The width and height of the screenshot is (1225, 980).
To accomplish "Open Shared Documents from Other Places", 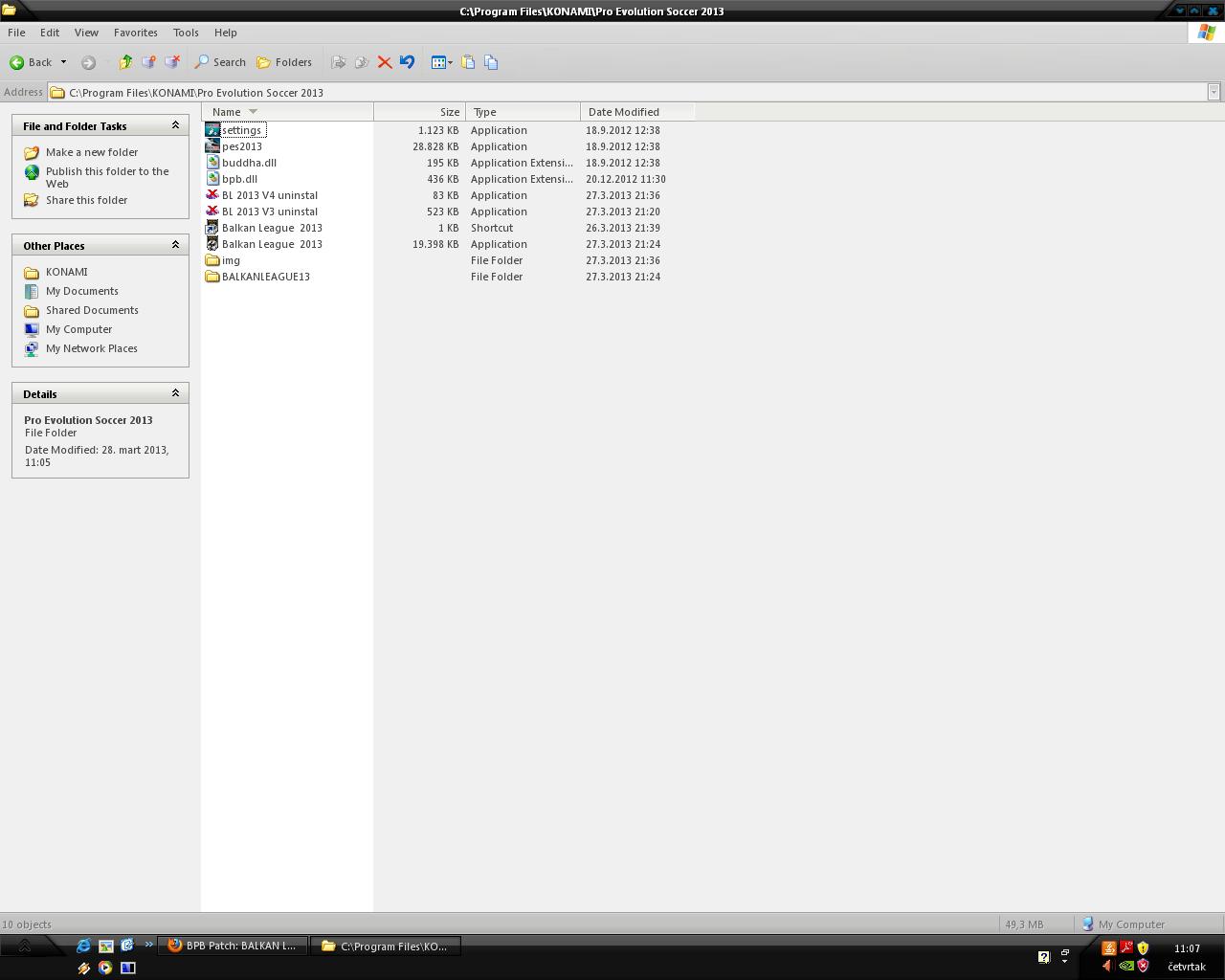I will [x=92, y=310].
